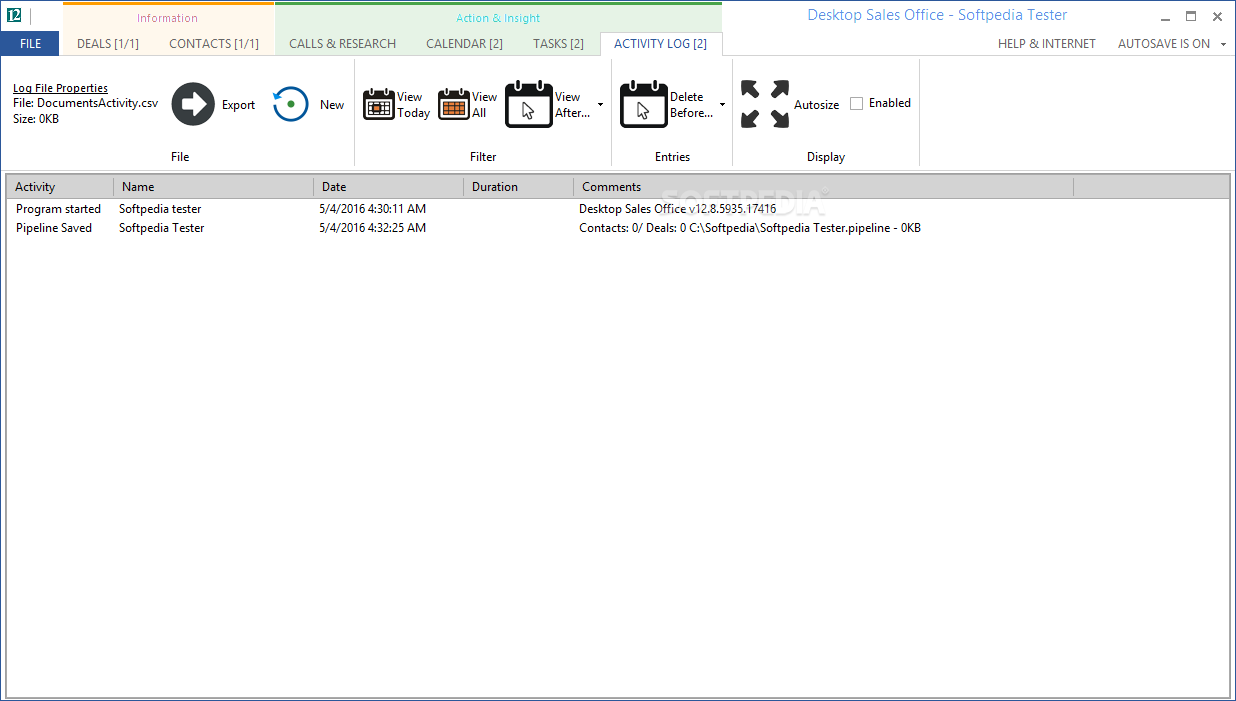Open the FILE menu
1236x701 pixels.
(x=30, y=44)
